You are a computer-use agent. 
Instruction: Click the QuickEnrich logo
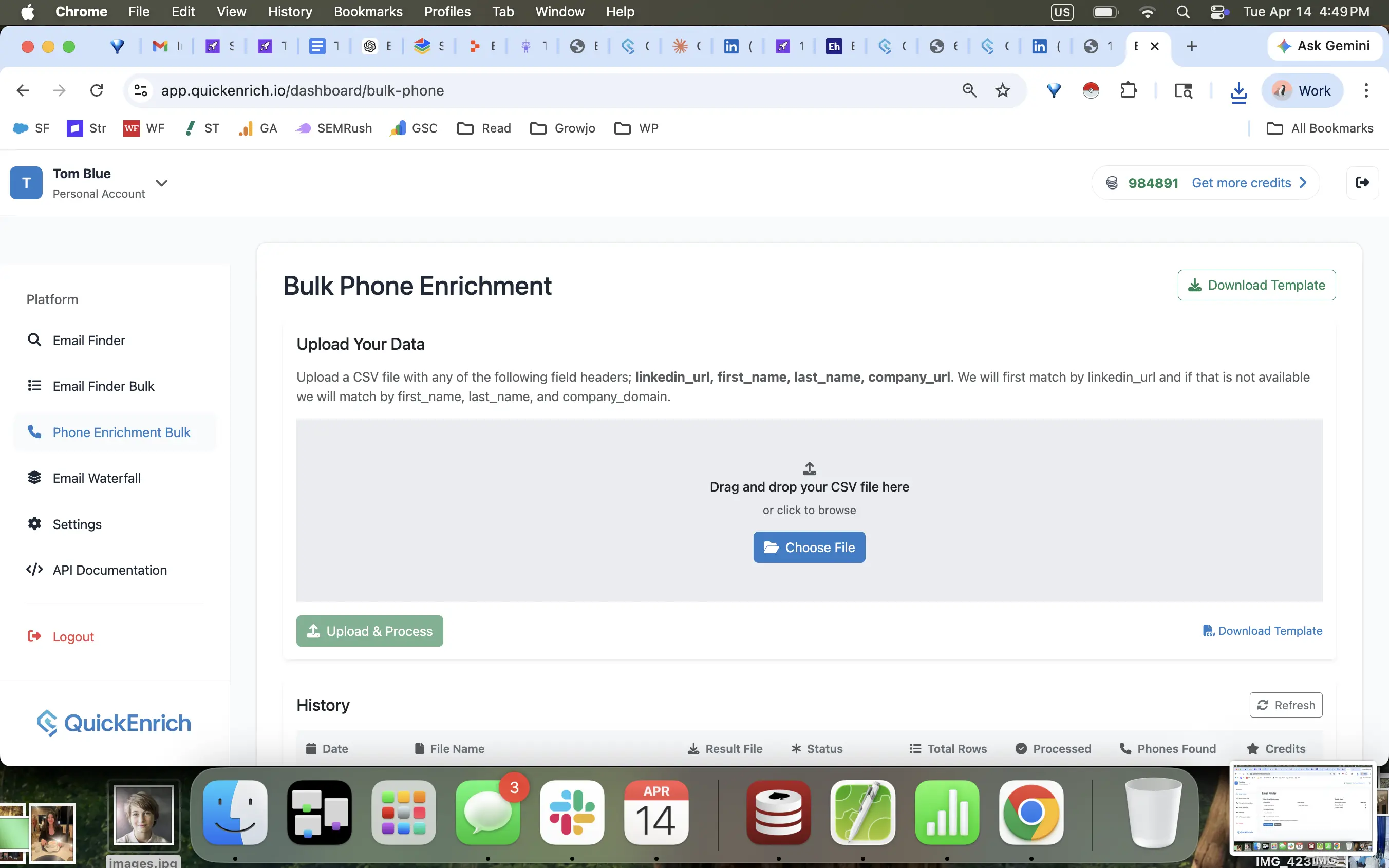point(114,723)
